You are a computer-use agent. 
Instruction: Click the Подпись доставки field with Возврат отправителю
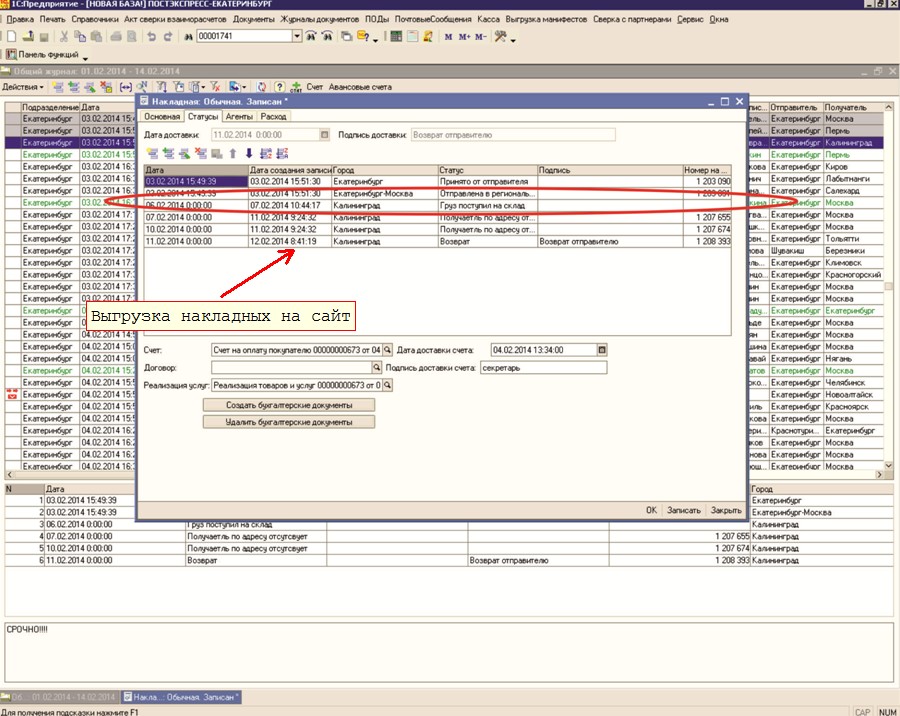(x=513, y=135)
